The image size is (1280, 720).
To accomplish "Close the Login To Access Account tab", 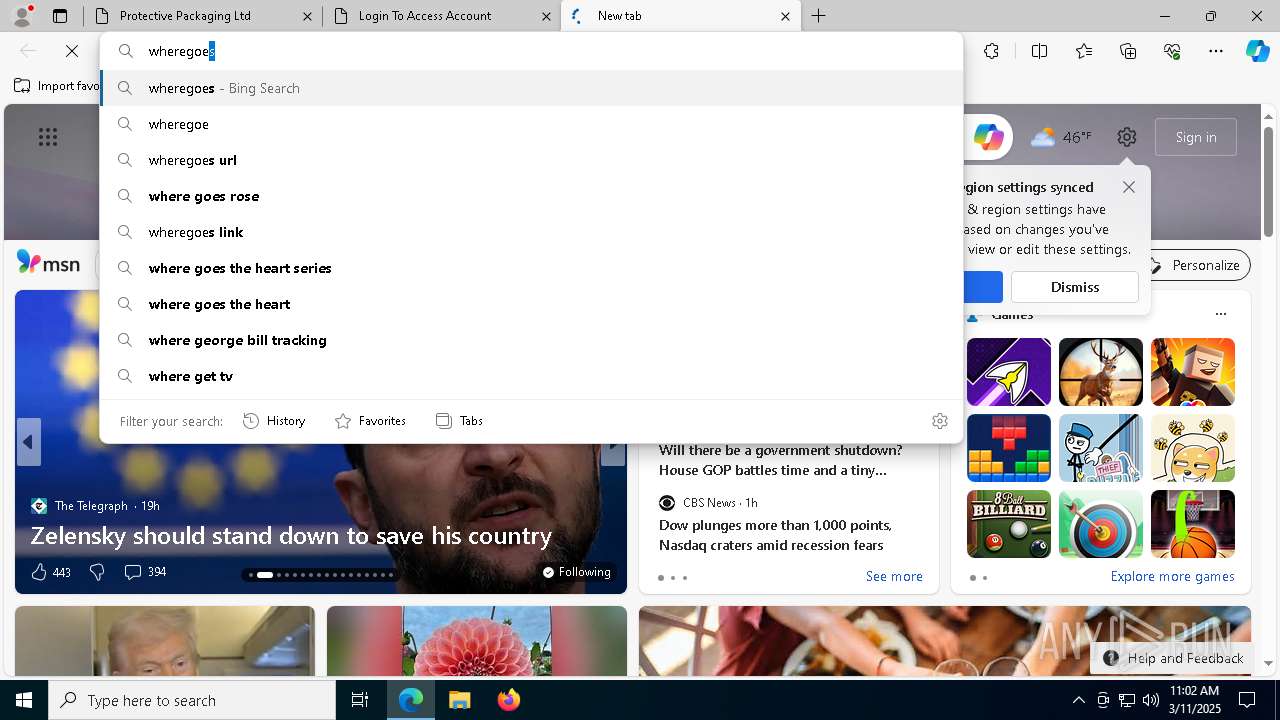I will 546,16.
